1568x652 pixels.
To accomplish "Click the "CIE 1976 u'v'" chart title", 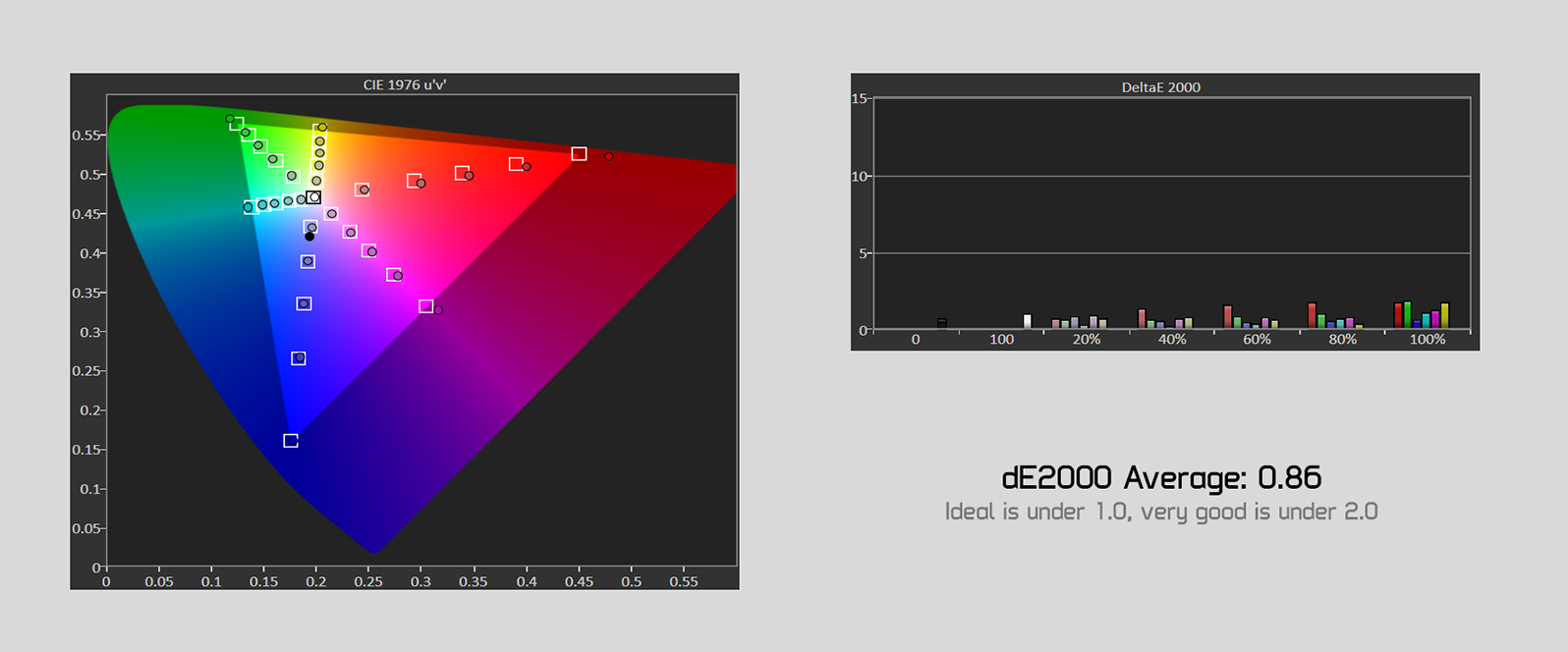I will [405, 84].
